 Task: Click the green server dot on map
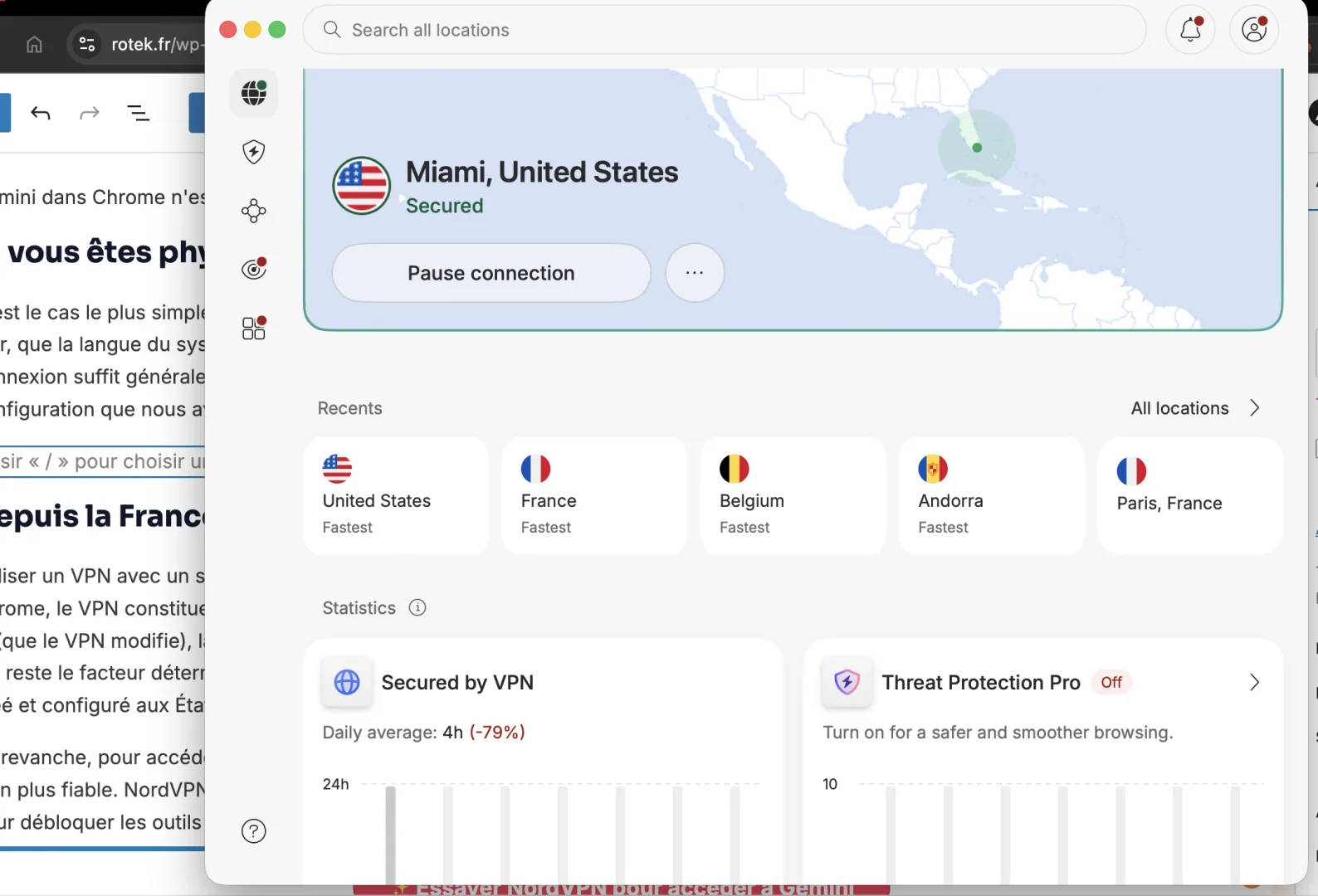click(977, 148)
